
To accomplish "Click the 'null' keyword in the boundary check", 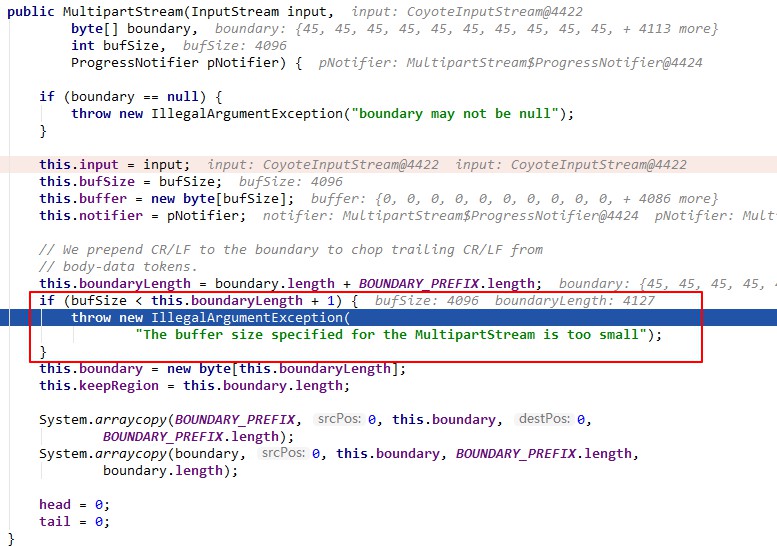I will click(x=183, y=97).
